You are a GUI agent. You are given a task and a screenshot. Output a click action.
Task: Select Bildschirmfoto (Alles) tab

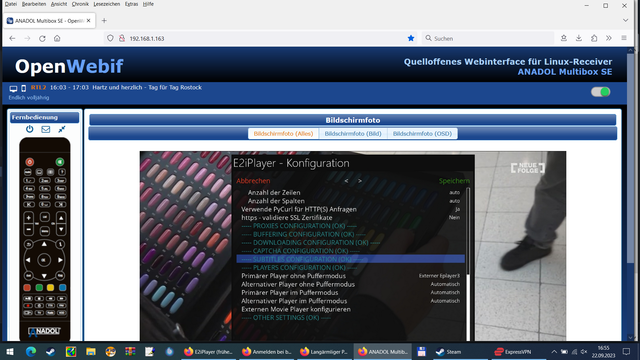pos(283,133)
